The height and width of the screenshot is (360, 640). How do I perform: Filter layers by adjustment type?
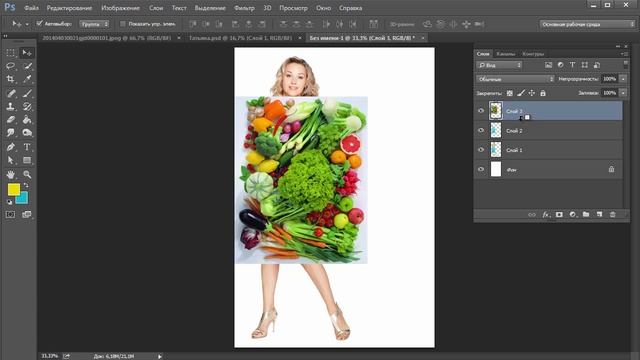(x=560, y=65)
